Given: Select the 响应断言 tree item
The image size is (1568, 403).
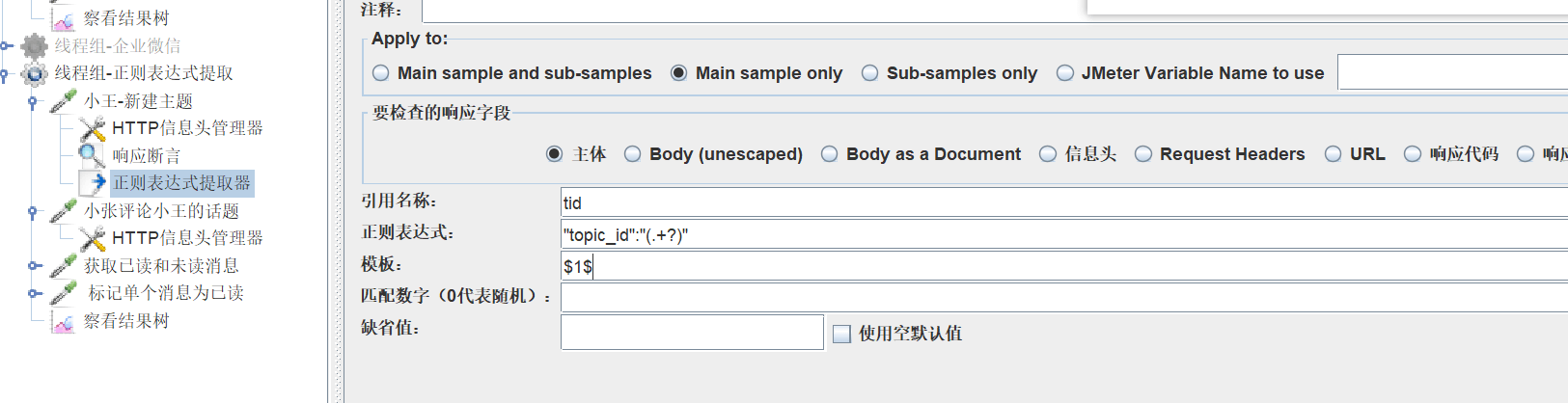Looking at the screenshot, I should click(x=146, y=155).
